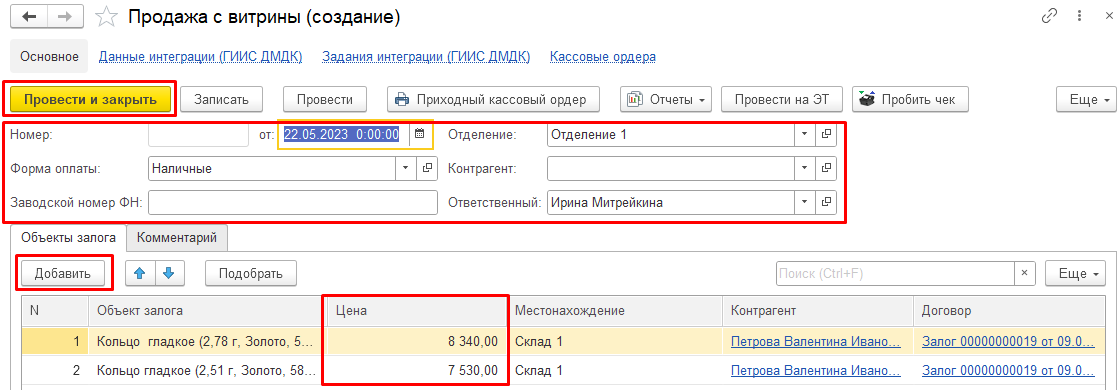Screen dimensions: 1120x390
Task: Clear search field with X button
Action: coord(1024,273)
